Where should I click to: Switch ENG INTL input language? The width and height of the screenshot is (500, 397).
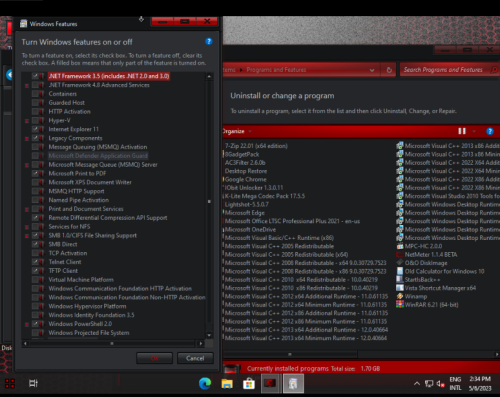455,383
